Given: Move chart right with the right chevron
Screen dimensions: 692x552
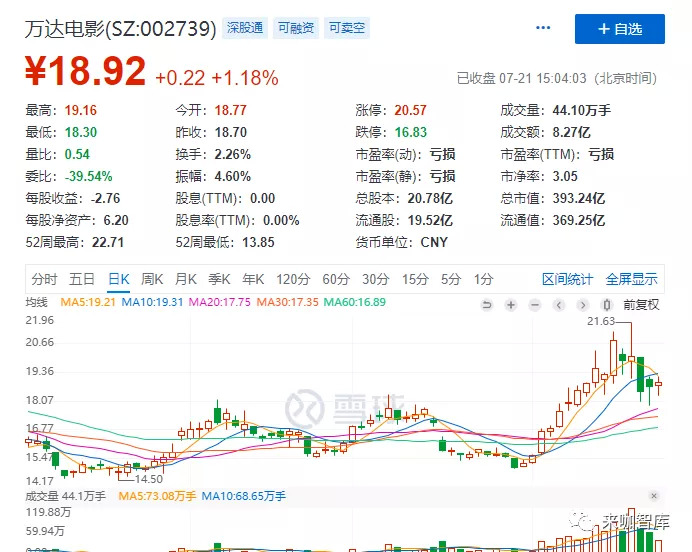Looking at the screenshot, I should (583, 305).
